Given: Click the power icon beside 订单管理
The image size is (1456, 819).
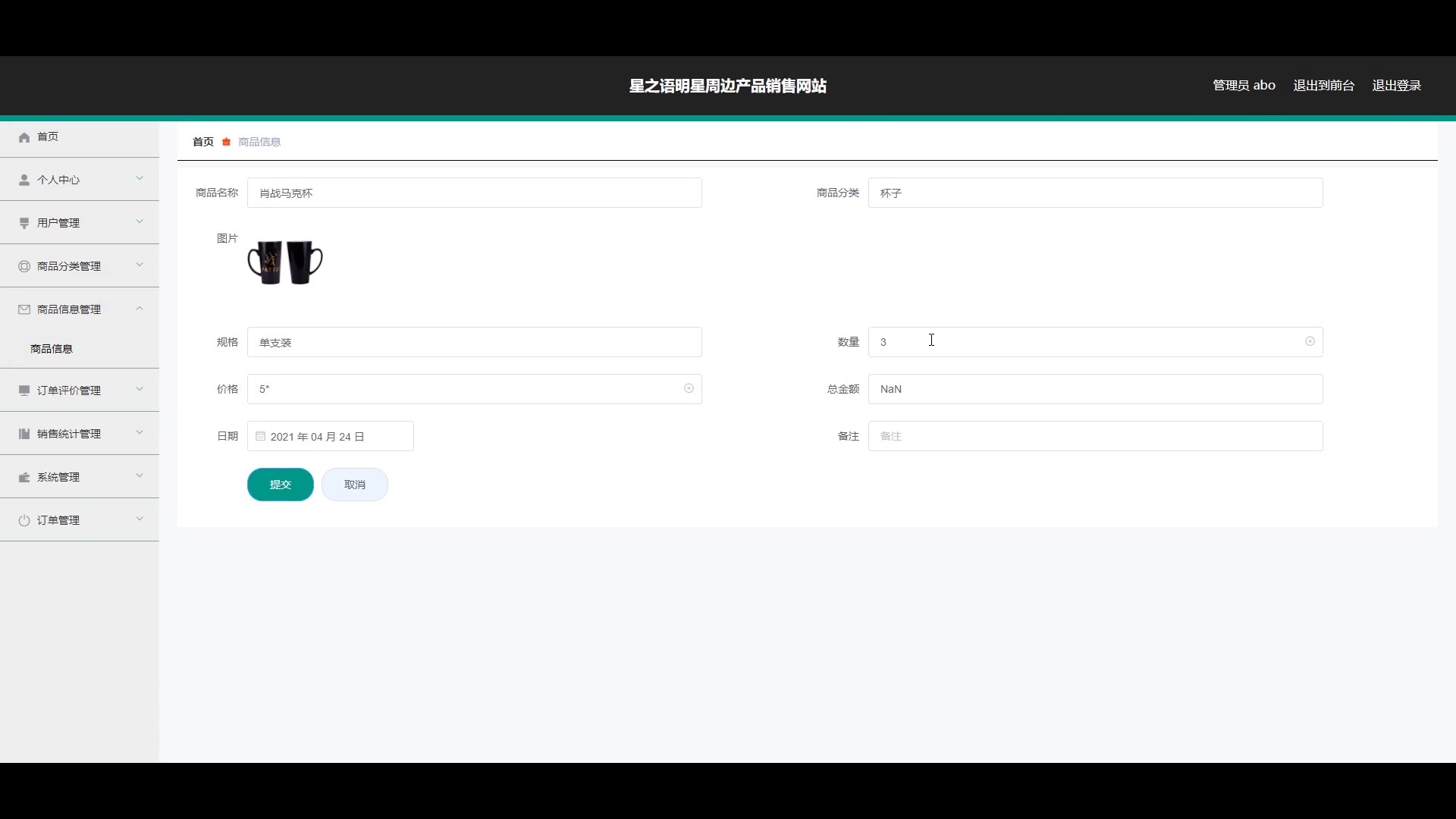Looking at the screenshot, I should coord(24,520).
